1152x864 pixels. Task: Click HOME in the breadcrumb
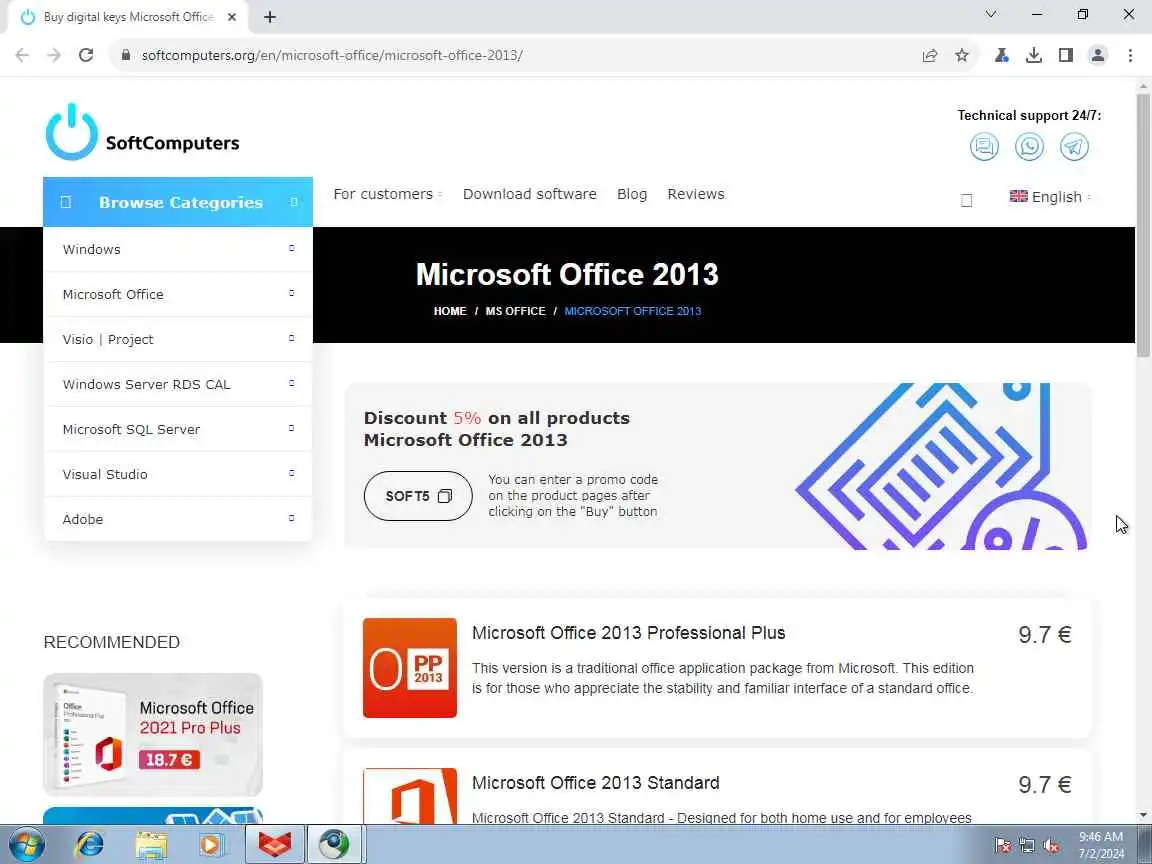click(x=450, y=311)
